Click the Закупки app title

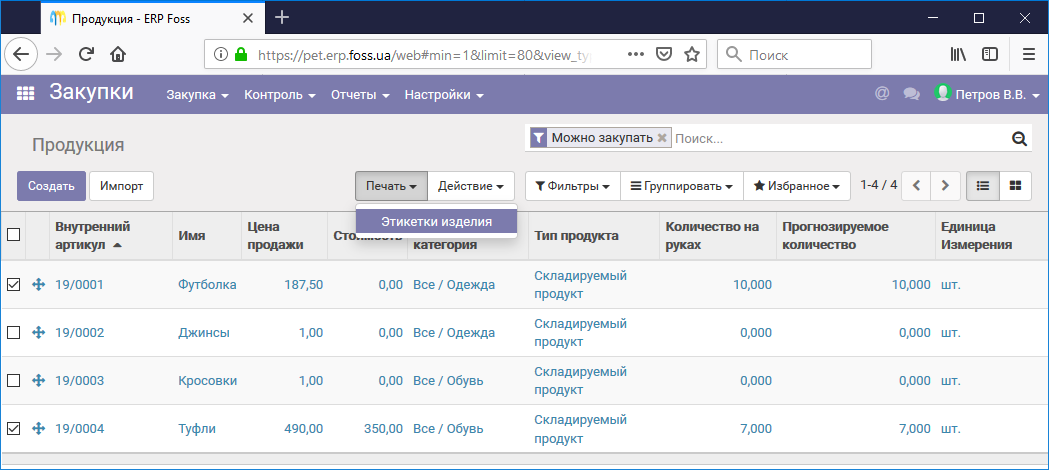click(x=91, y=92)
